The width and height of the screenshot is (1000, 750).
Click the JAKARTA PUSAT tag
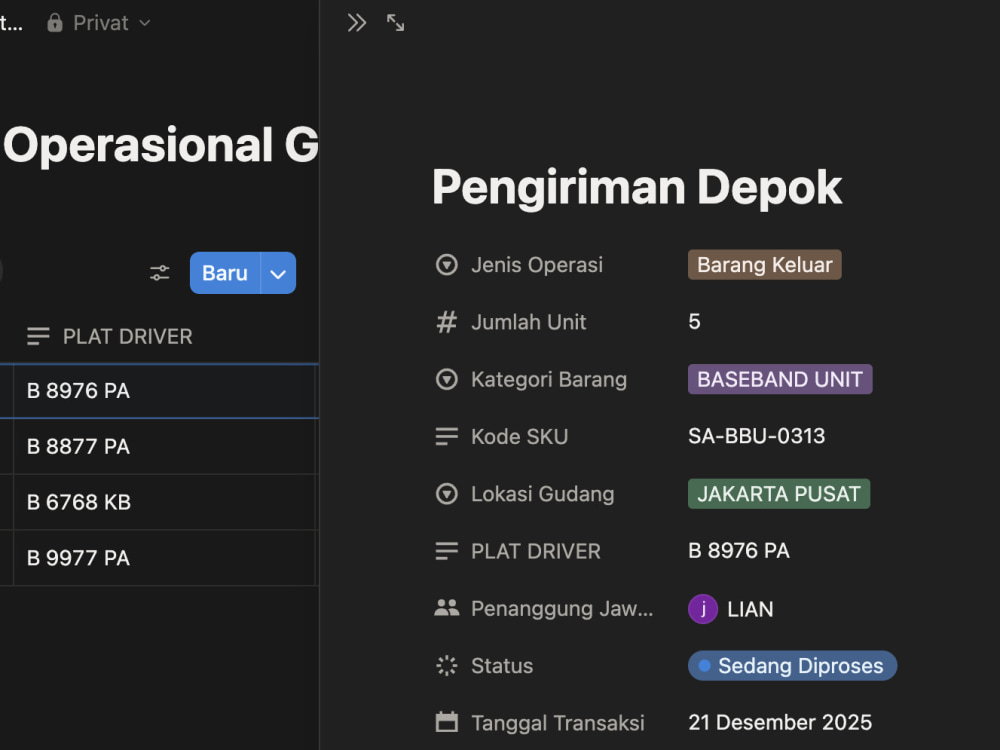tap(779, 494)
